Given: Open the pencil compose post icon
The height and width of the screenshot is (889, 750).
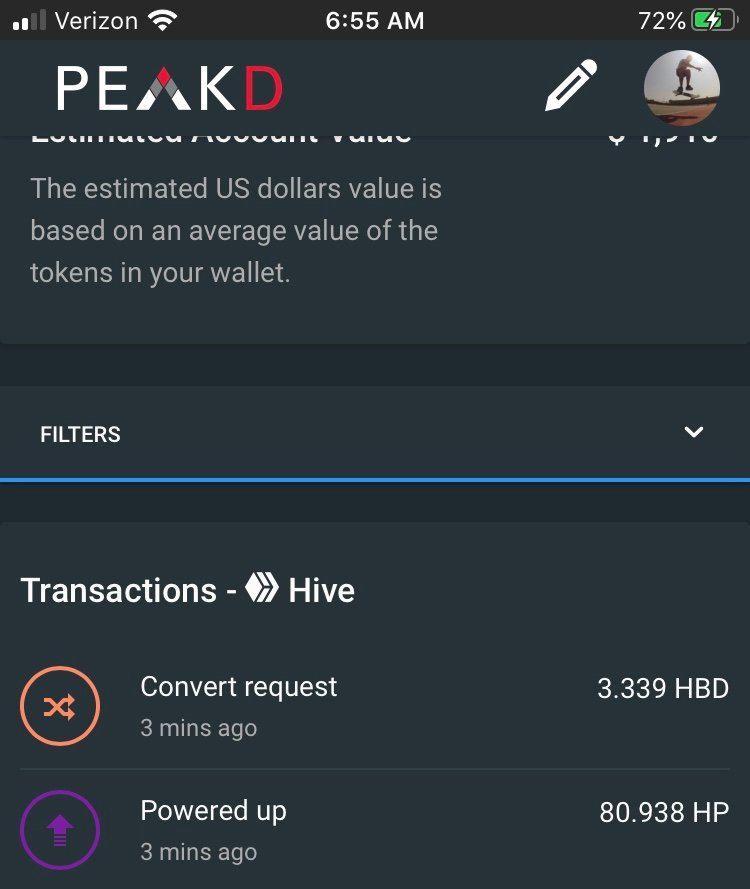Looking at the screenshot, I should click(571, 85).
